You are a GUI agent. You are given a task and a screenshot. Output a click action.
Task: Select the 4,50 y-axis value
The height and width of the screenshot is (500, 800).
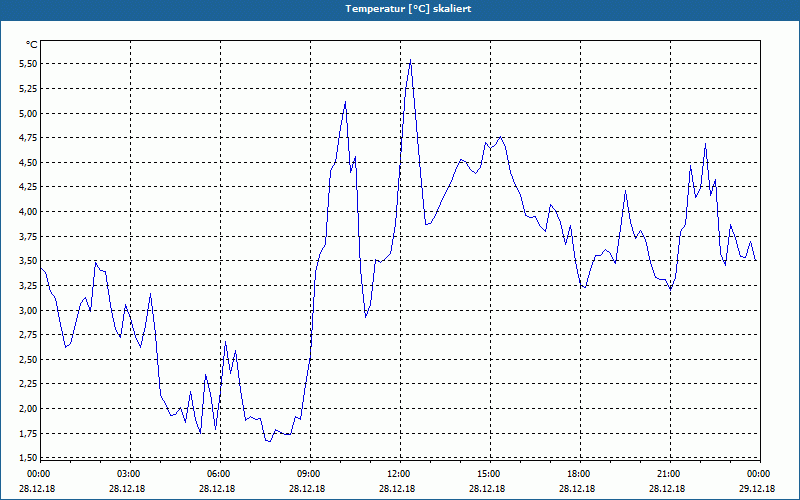pyautogui.click(x=28, y=163)
